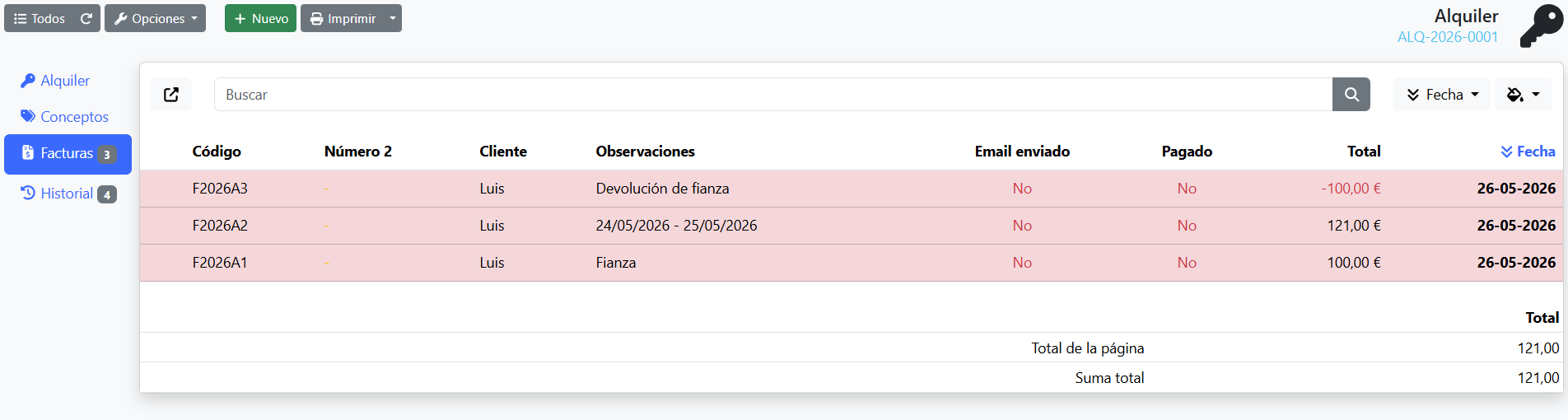Open the pop-out external link icon
Screen dimensions: 1568x420
click(171, 95)
